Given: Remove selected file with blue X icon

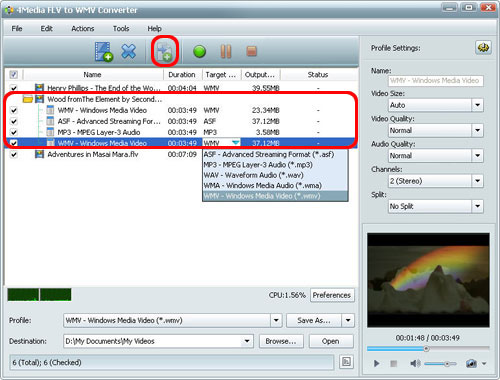Looking at the screenshot, I should click(x=129, y=51).
